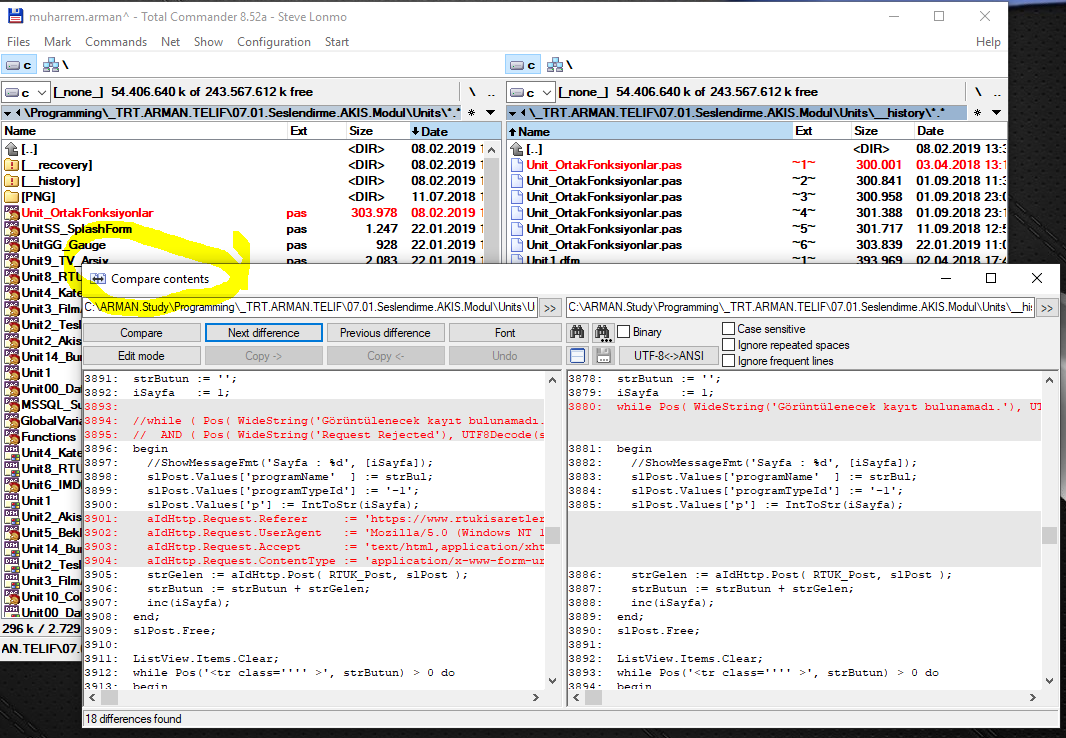Click left panel parent directory dots button
Viewport: 1066px width, 738px height.
click(491, 92)
